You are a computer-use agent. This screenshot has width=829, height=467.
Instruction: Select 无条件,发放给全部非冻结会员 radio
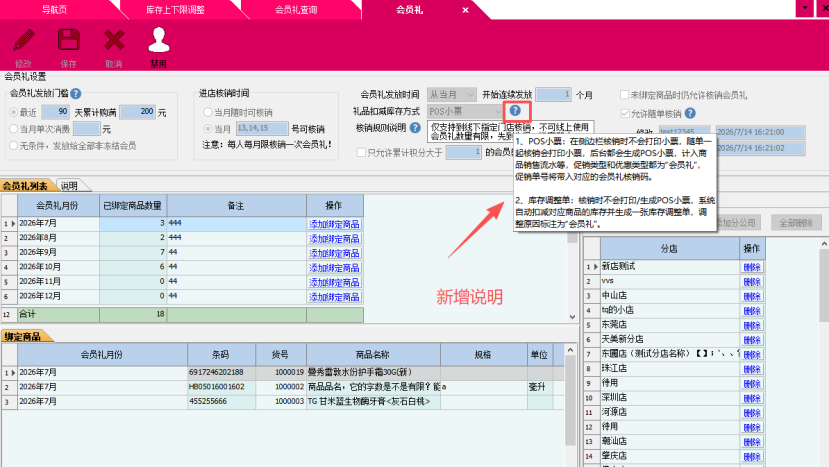tap(14, 145)
